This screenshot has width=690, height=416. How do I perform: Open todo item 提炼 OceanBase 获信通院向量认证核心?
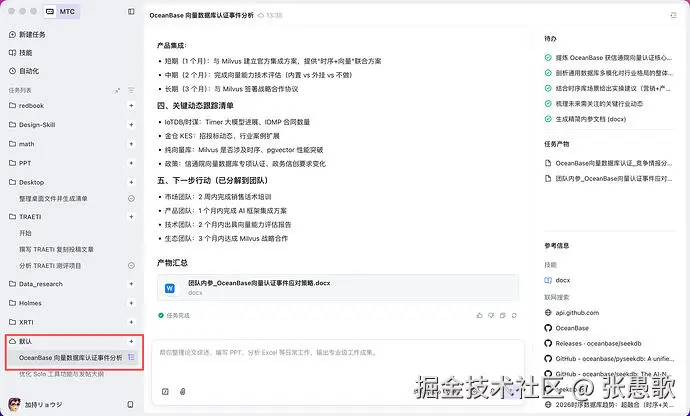pyautogui.click(x=608, y=58)
